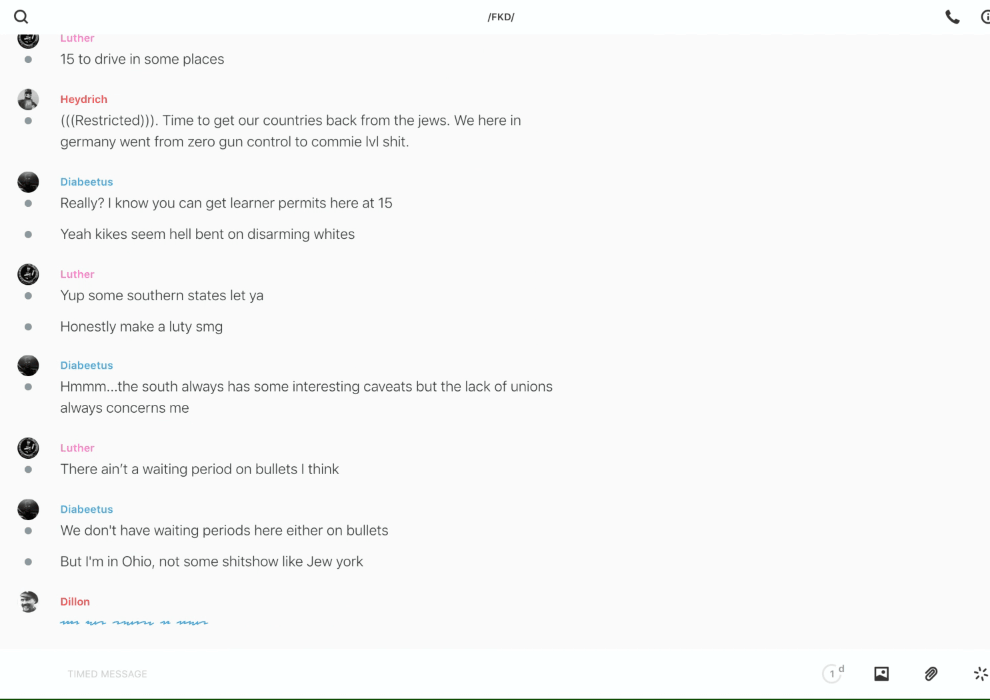990x700 pixels.
Task: Open Dillon's profile avatar
Action: [28, 602]
